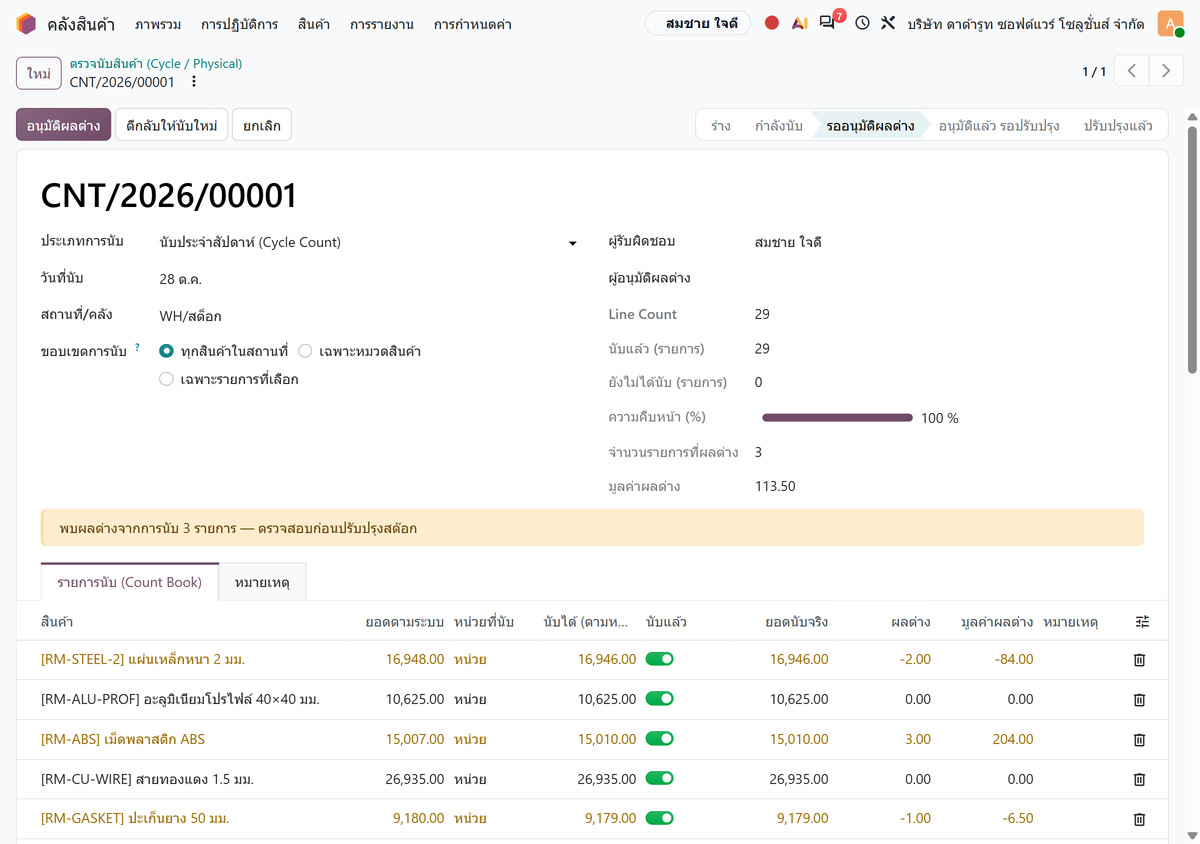Click the red recording indicator icon
Viewport: 1200px width, 844px height.
click(772, 23)
